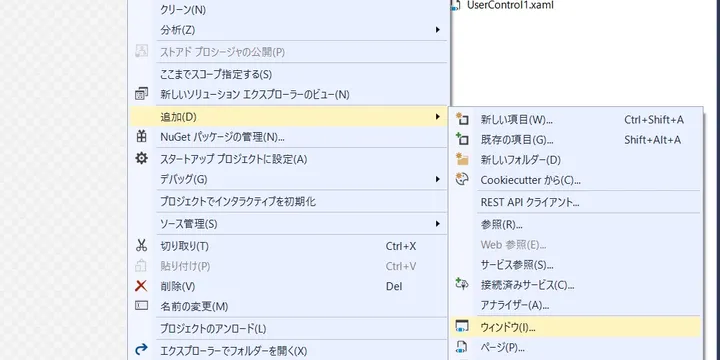Select 切り取り(T) menu entry
The height and width of the screenshot is (360, 720).
click(x=288, y=246)
